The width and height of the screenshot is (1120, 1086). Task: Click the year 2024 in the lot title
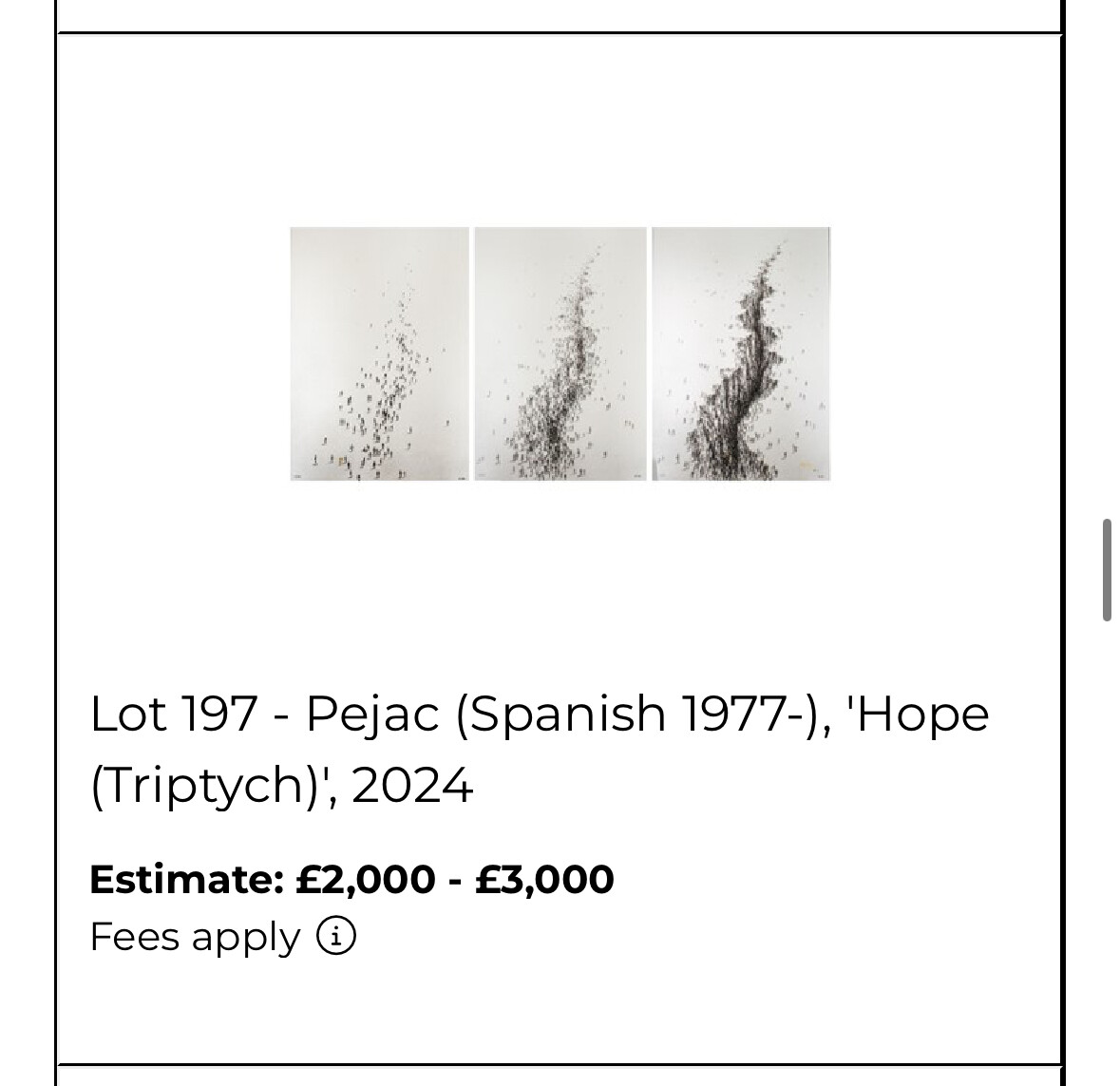pyautogui.click(x=412, y=786)
